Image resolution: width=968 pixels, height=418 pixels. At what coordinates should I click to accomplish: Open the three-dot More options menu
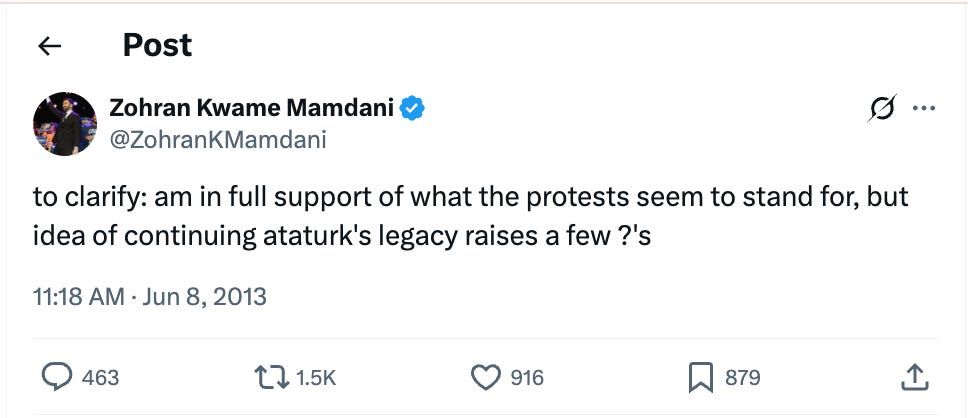924,109
